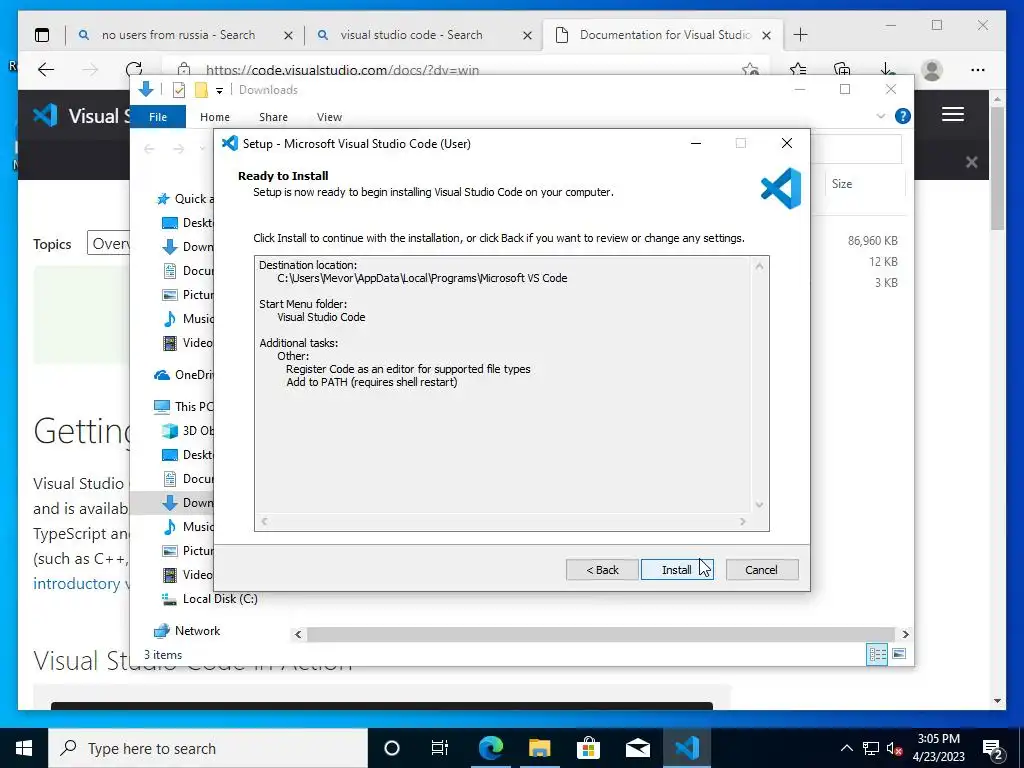The height and width of the screenshot is (768, 1024).
Task: Open browser Collections icon
Action: (x=842, y=69)
